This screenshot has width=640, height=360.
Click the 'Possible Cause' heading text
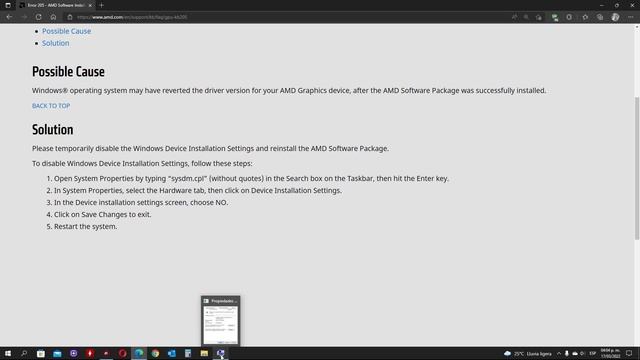pos(68,72)
